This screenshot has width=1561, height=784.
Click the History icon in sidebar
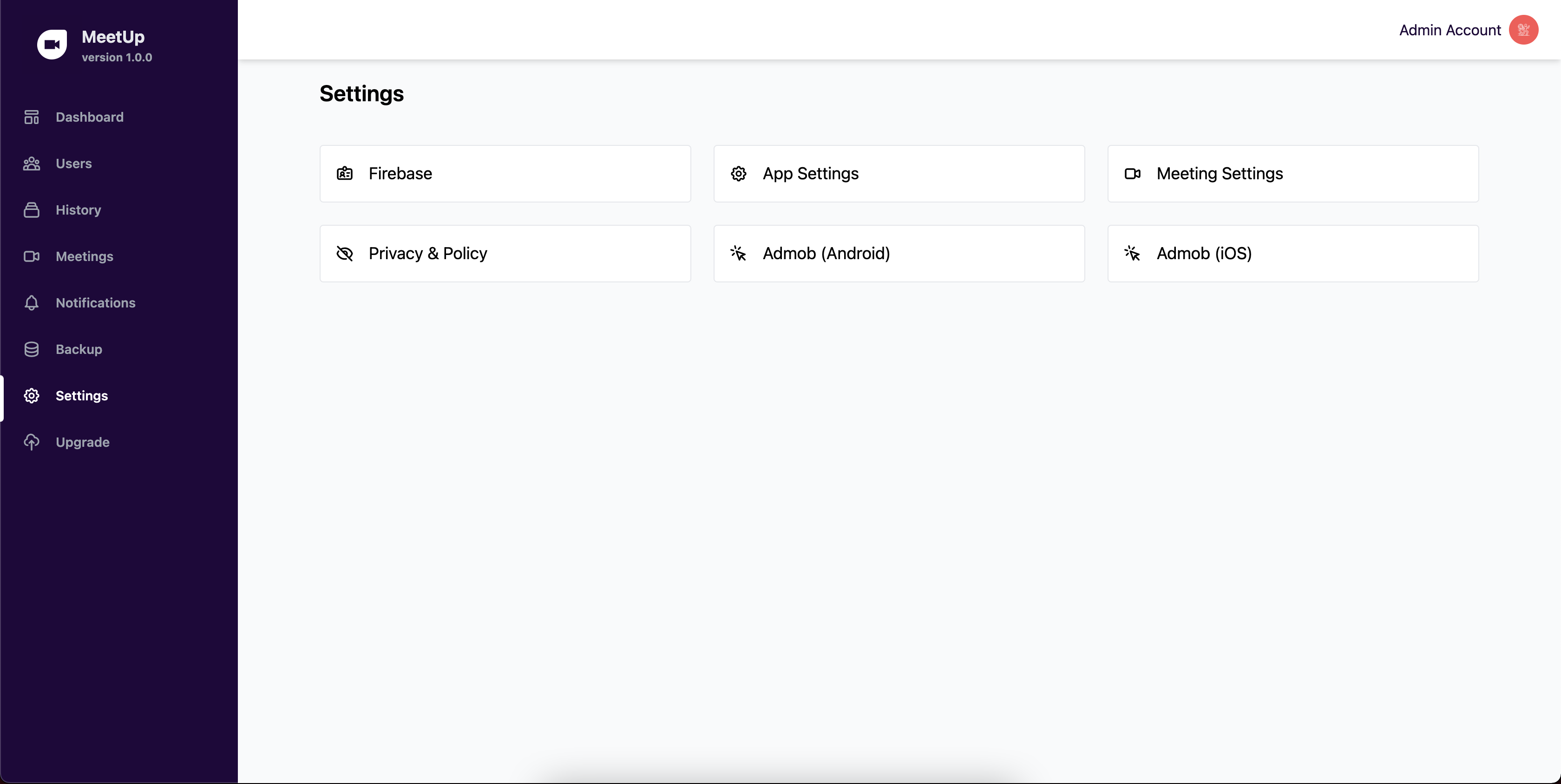32,210
